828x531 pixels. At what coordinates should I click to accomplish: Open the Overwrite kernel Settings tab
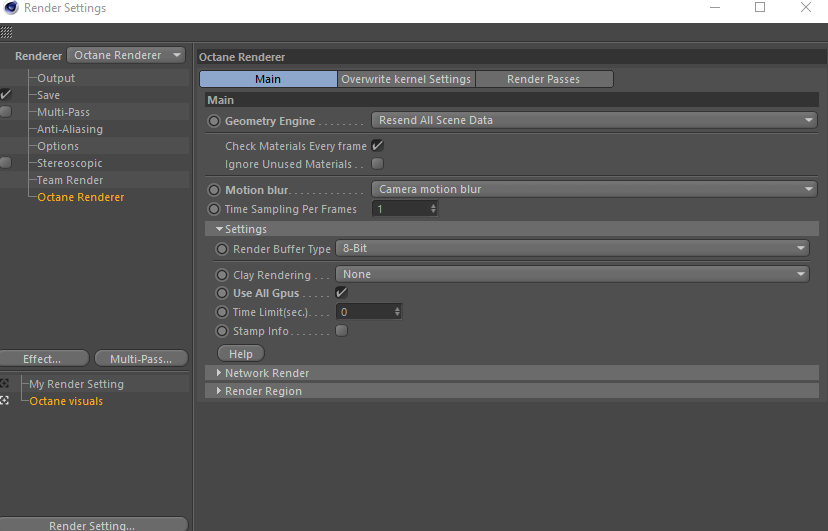click(406, 79)
